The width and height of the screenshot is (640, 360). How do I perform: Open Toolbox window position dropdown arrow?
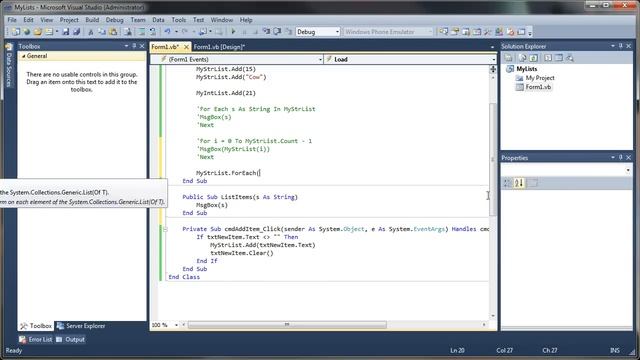(x=127, y=46)
